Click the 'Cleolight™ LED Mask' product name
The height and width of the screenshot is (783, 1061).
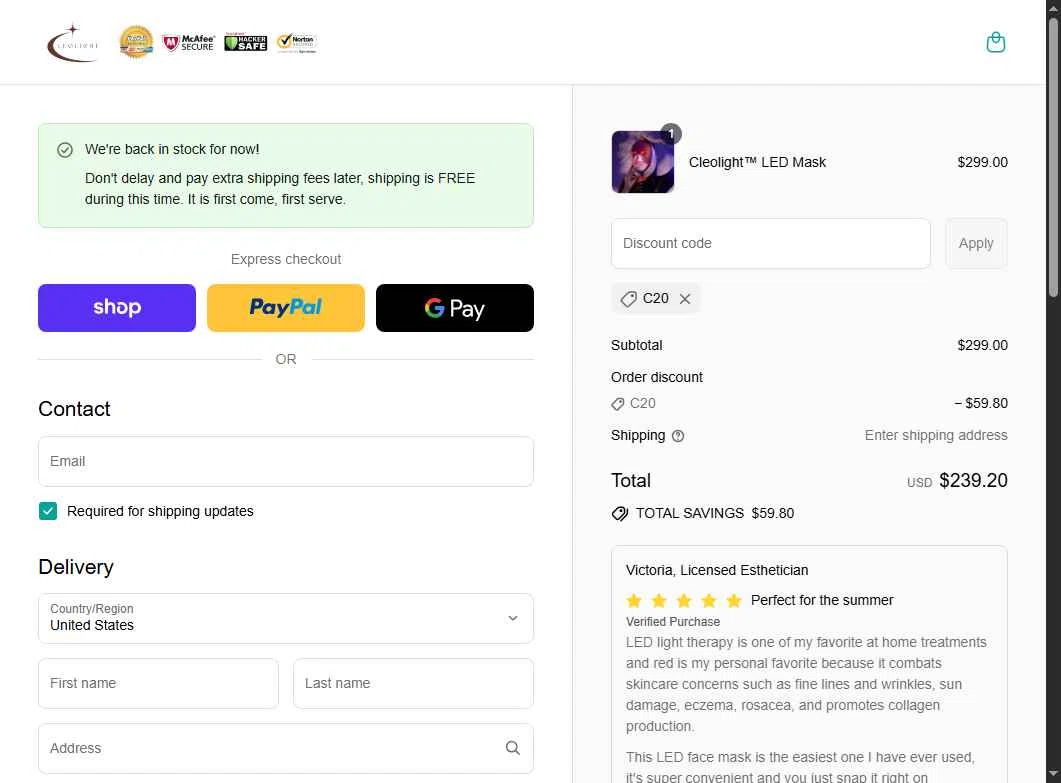[x=757, y=162]
